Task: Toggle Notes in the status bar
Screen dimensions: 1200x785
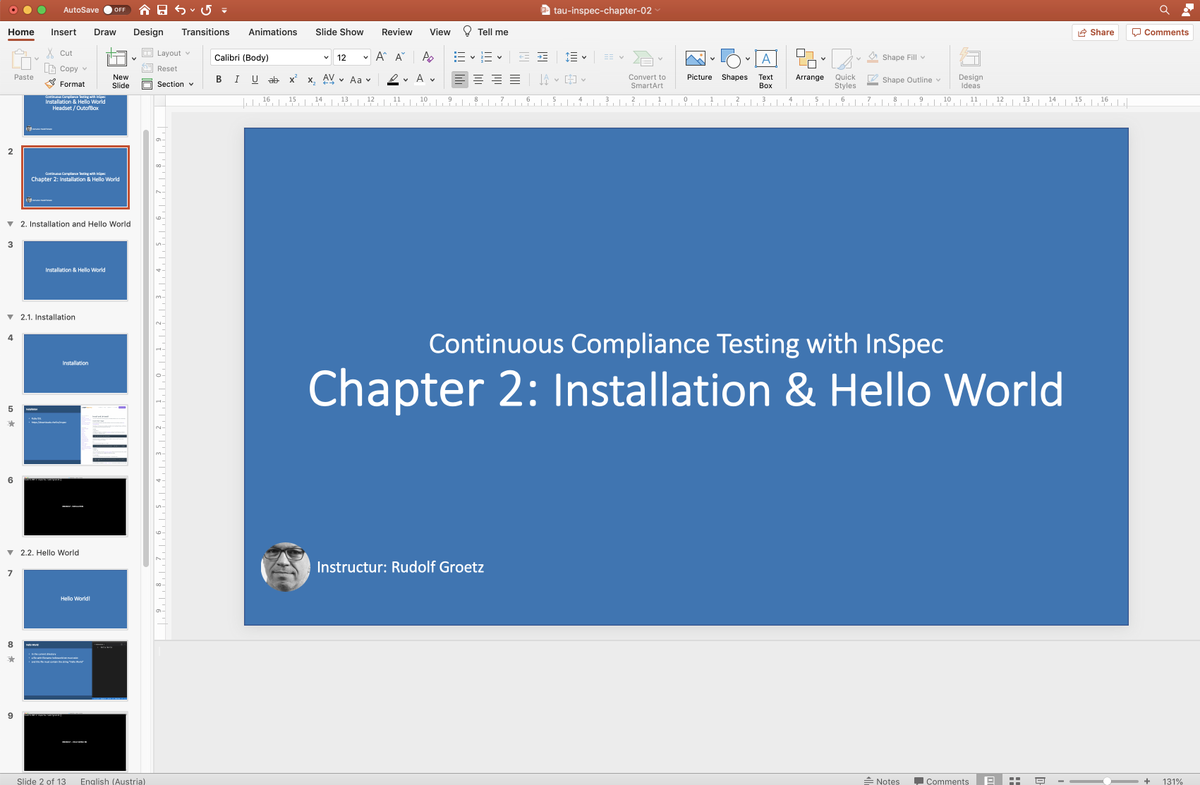Action: click(x=882, y=780)
